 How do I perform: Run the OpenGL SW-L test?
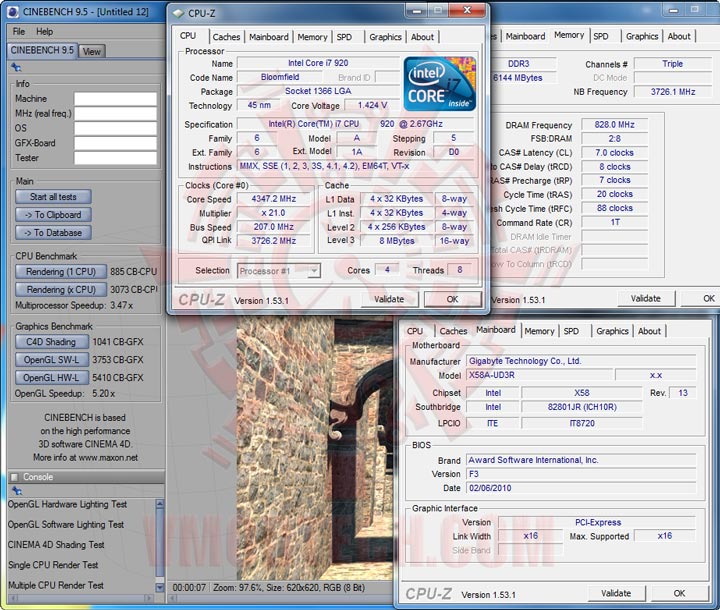coord(51,360)
